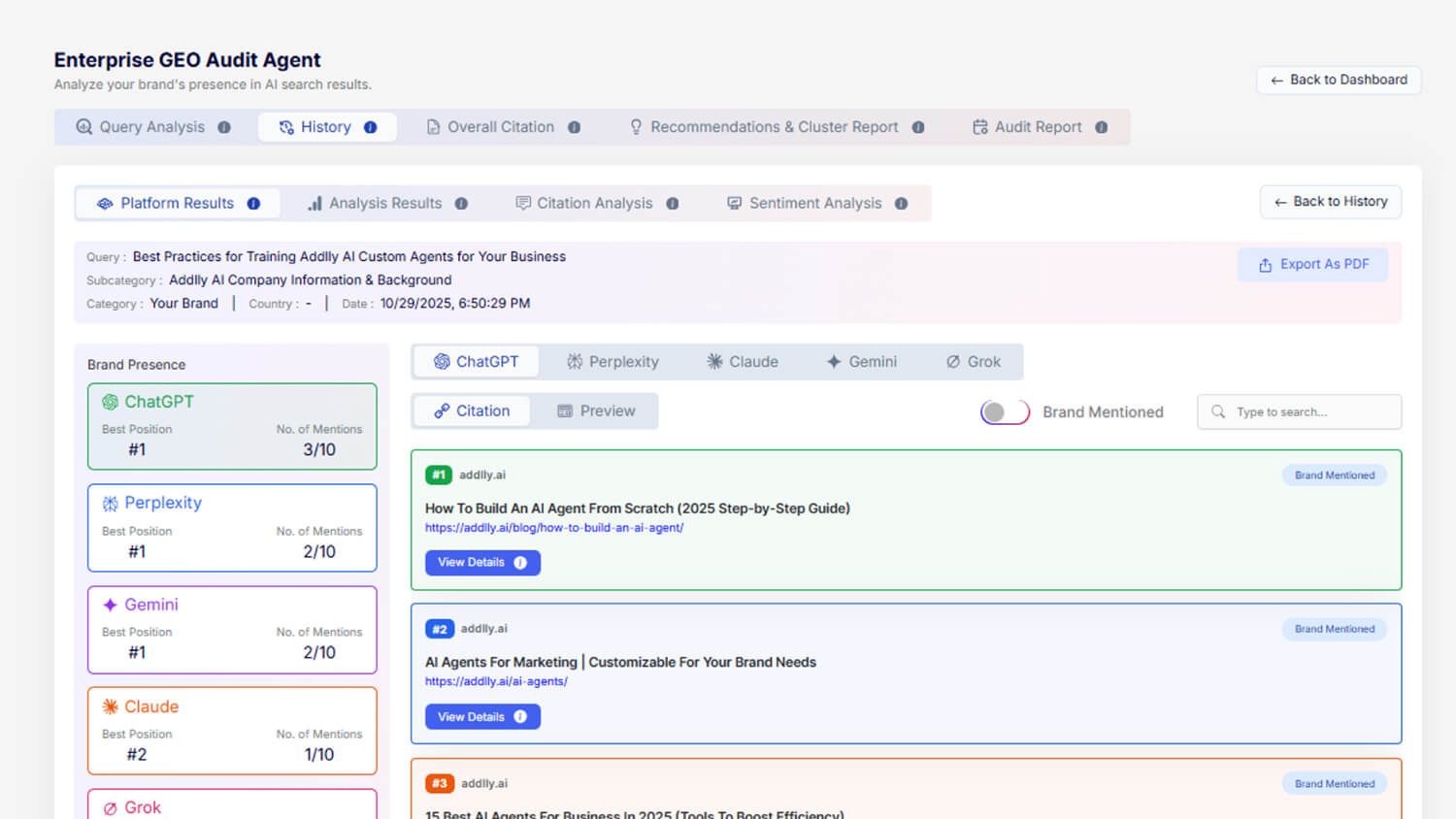
Task: Click the Gemini star icon in Brand Presence
Action: pyautogui.click(x=111, y=605)
